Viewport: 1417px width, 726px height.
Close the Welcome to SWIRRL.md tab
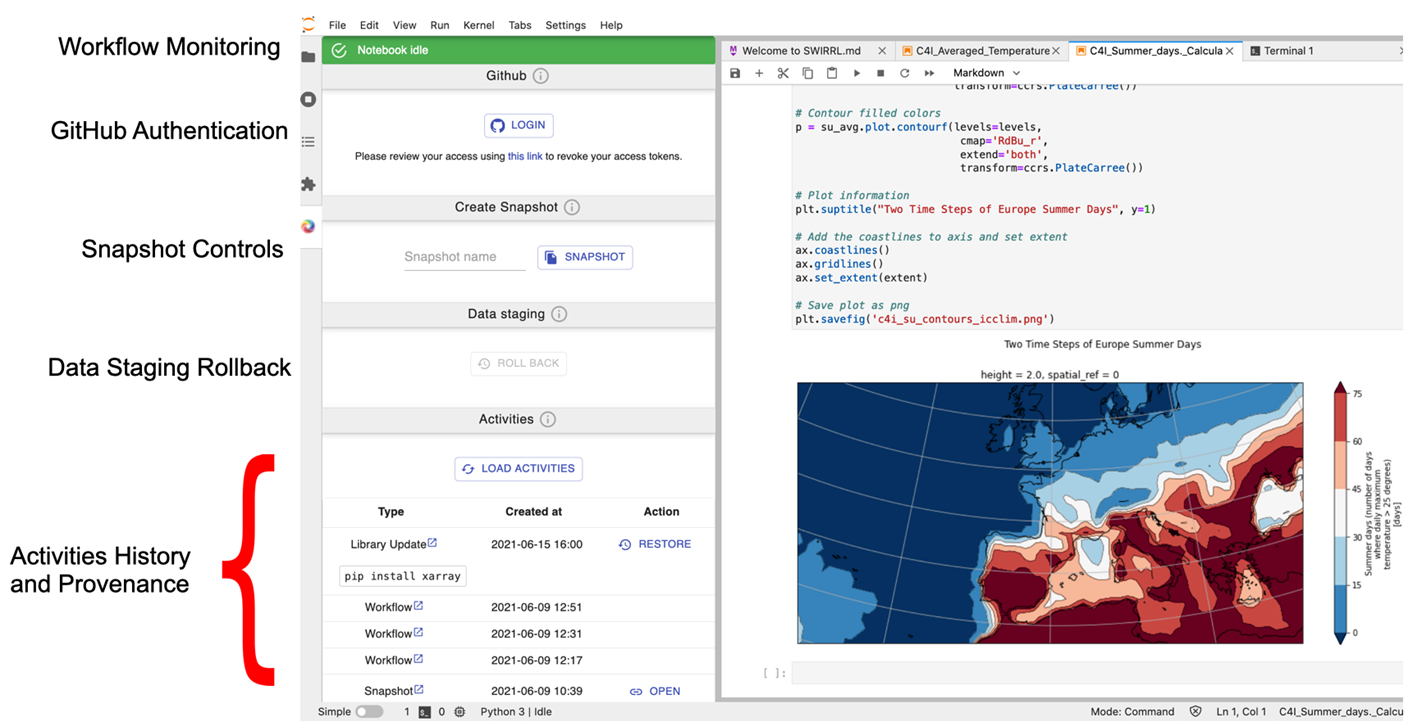[x=882, y=51]
